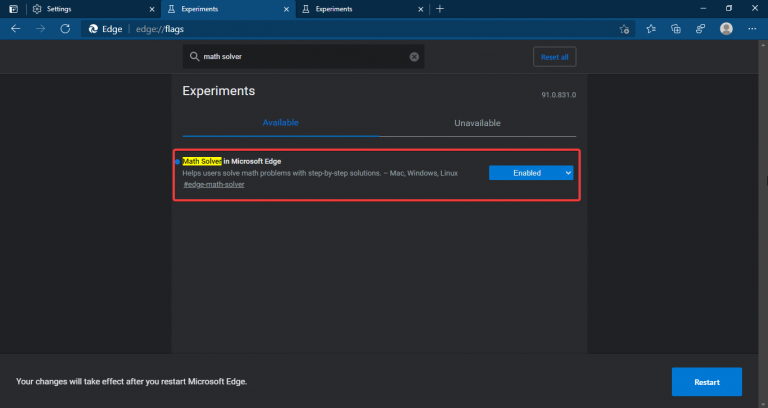Open the Collections icon
Viewport: 768px width, 408px height.
pos(676,29)
